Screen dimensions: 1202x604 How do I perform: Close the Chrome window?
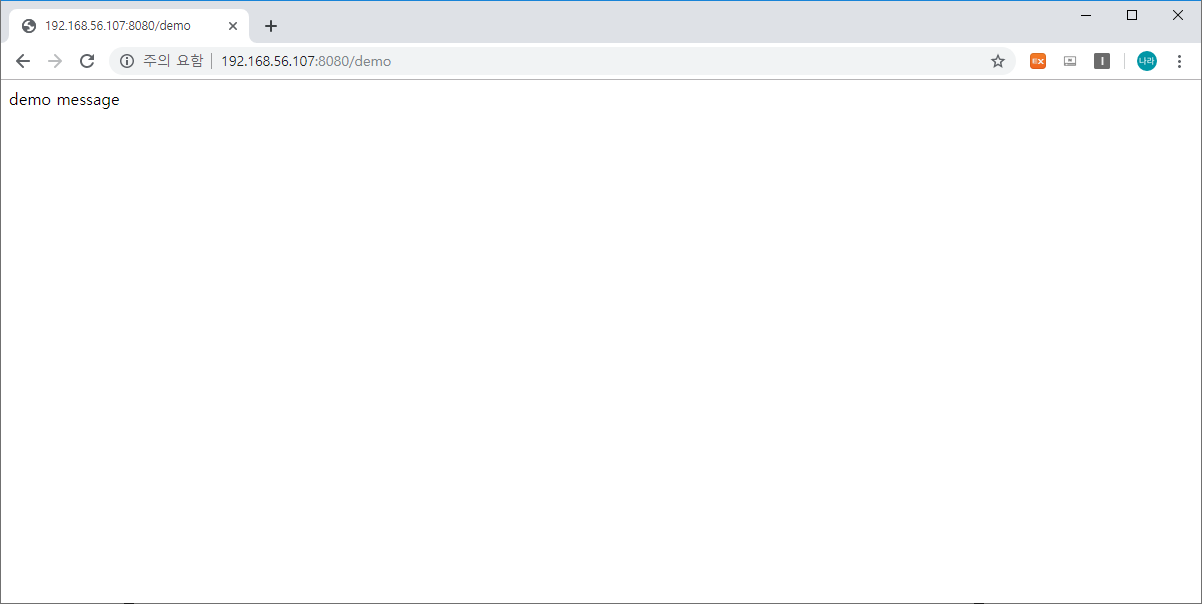point(1178,14)
